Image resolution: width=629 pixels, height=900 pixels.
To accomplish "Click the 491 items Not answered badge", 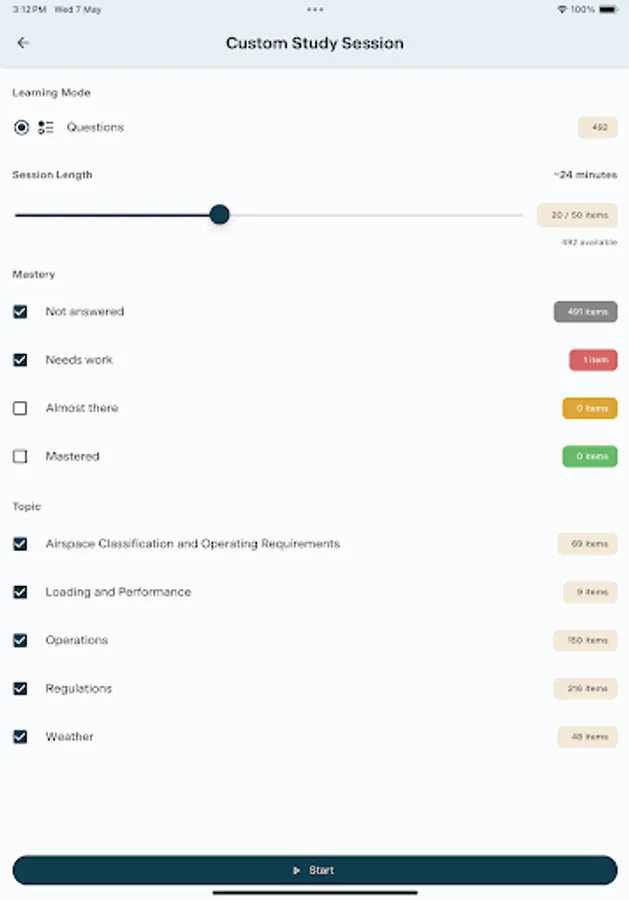I will pyautogui.click(x=585, y=312).
